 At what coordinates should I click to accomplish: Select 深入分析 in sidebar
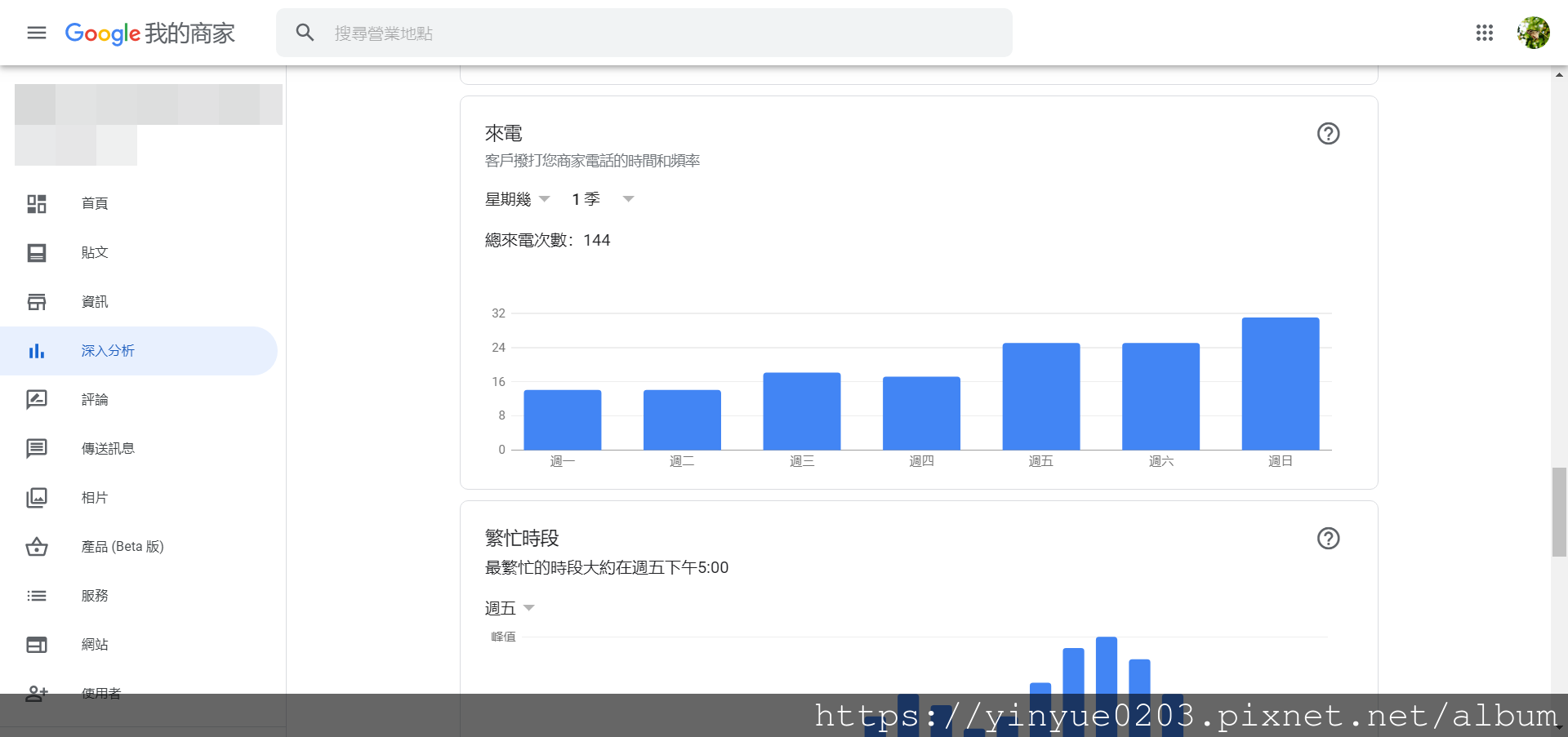(139, 351)
